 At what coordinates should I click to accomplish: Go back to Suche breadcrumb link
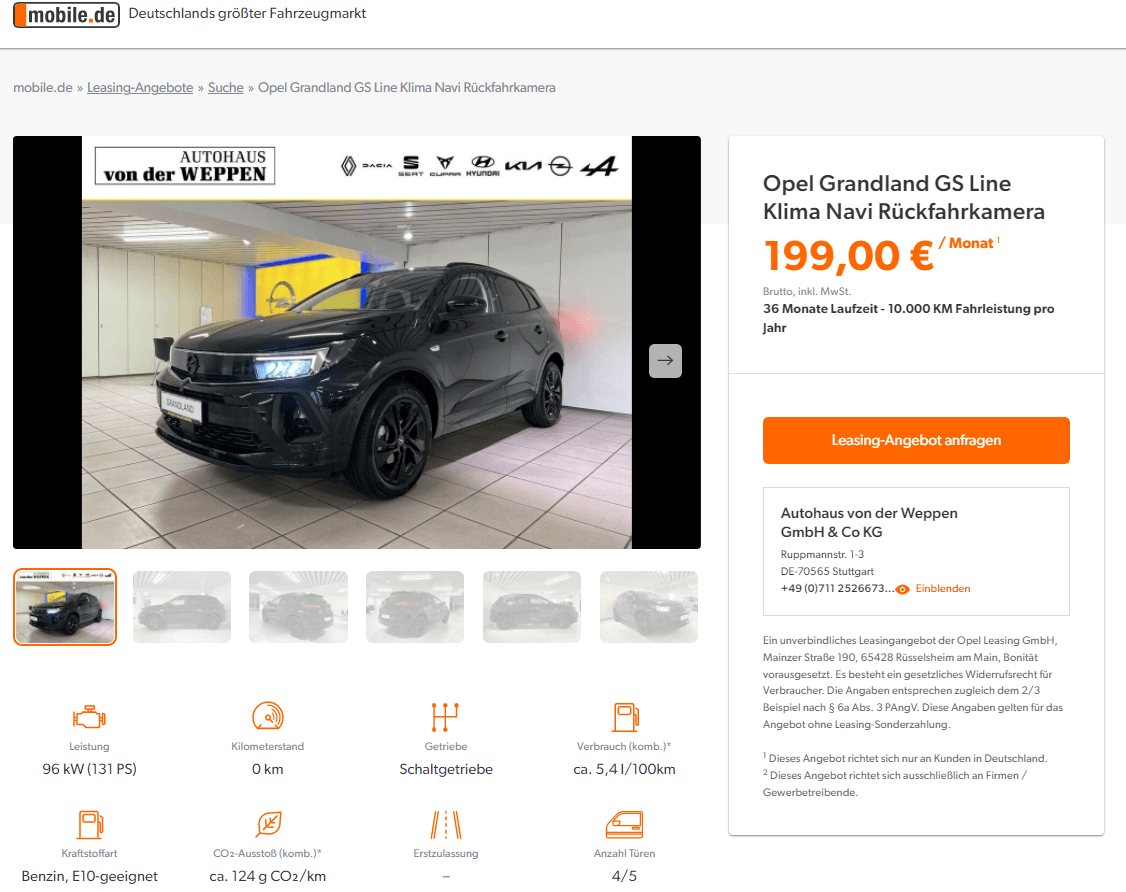[225, 88]
